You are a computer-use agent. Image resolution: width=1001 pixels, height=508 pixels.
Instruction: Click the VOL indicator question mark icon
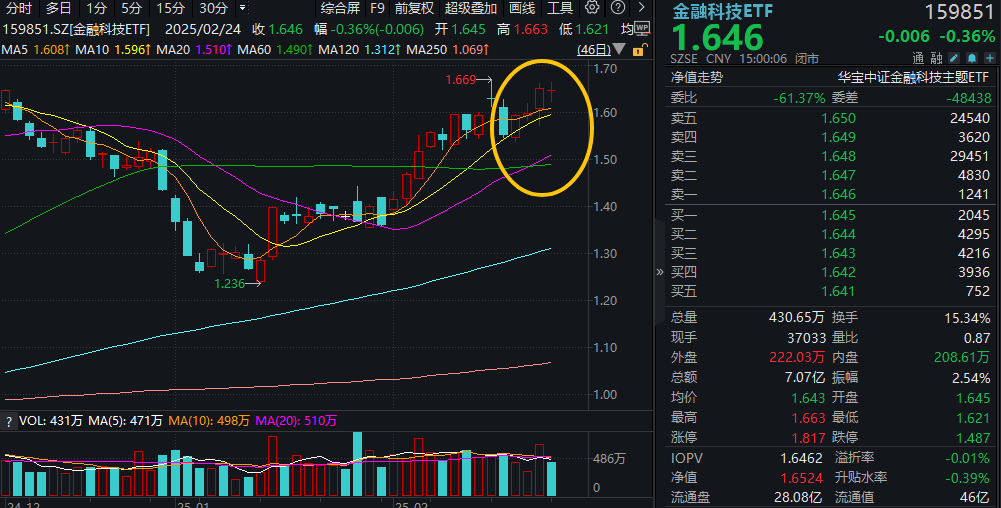point(8,421)
